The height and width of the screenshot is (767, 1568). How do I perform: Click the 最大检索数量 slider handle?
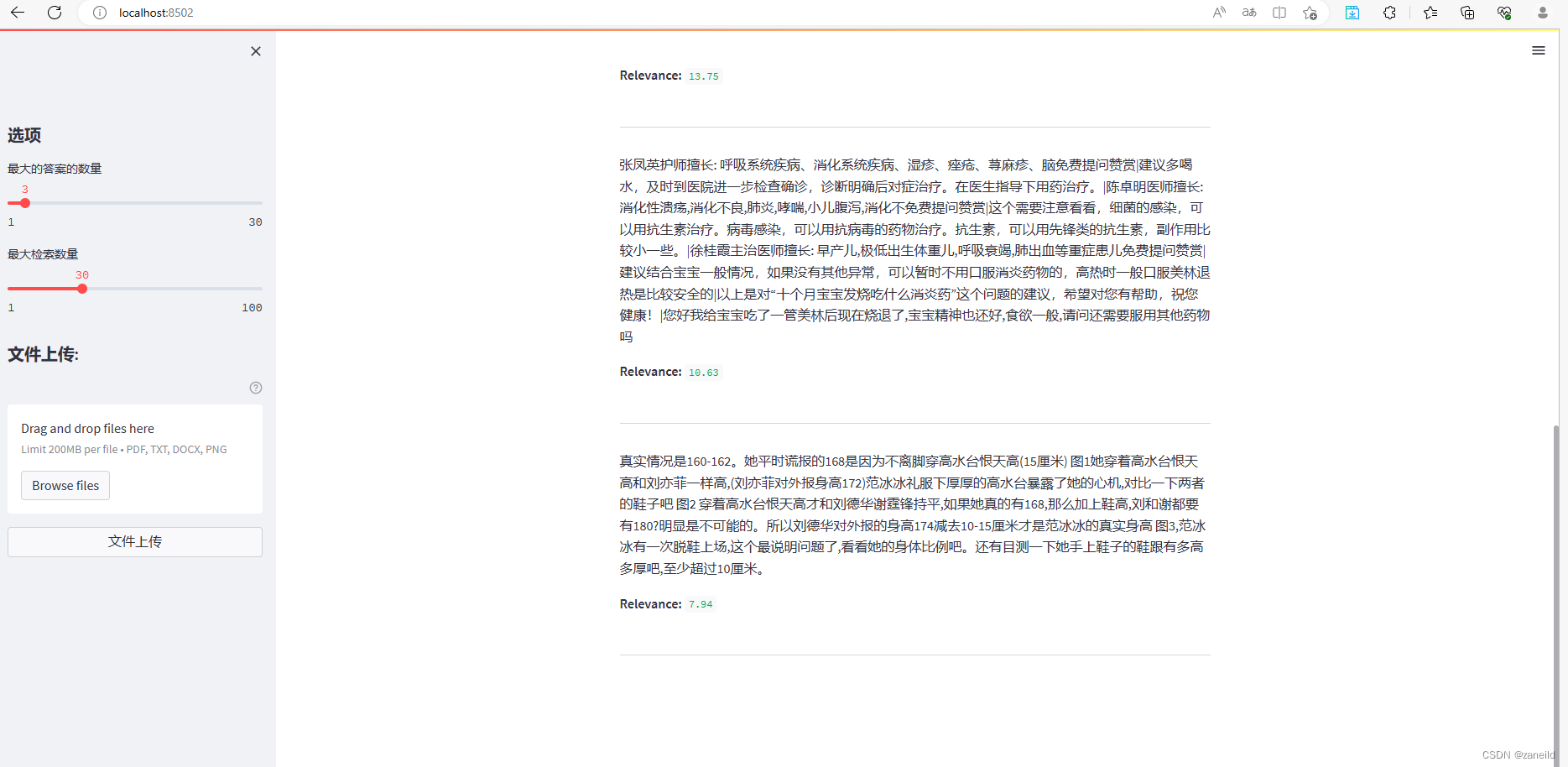81,288
